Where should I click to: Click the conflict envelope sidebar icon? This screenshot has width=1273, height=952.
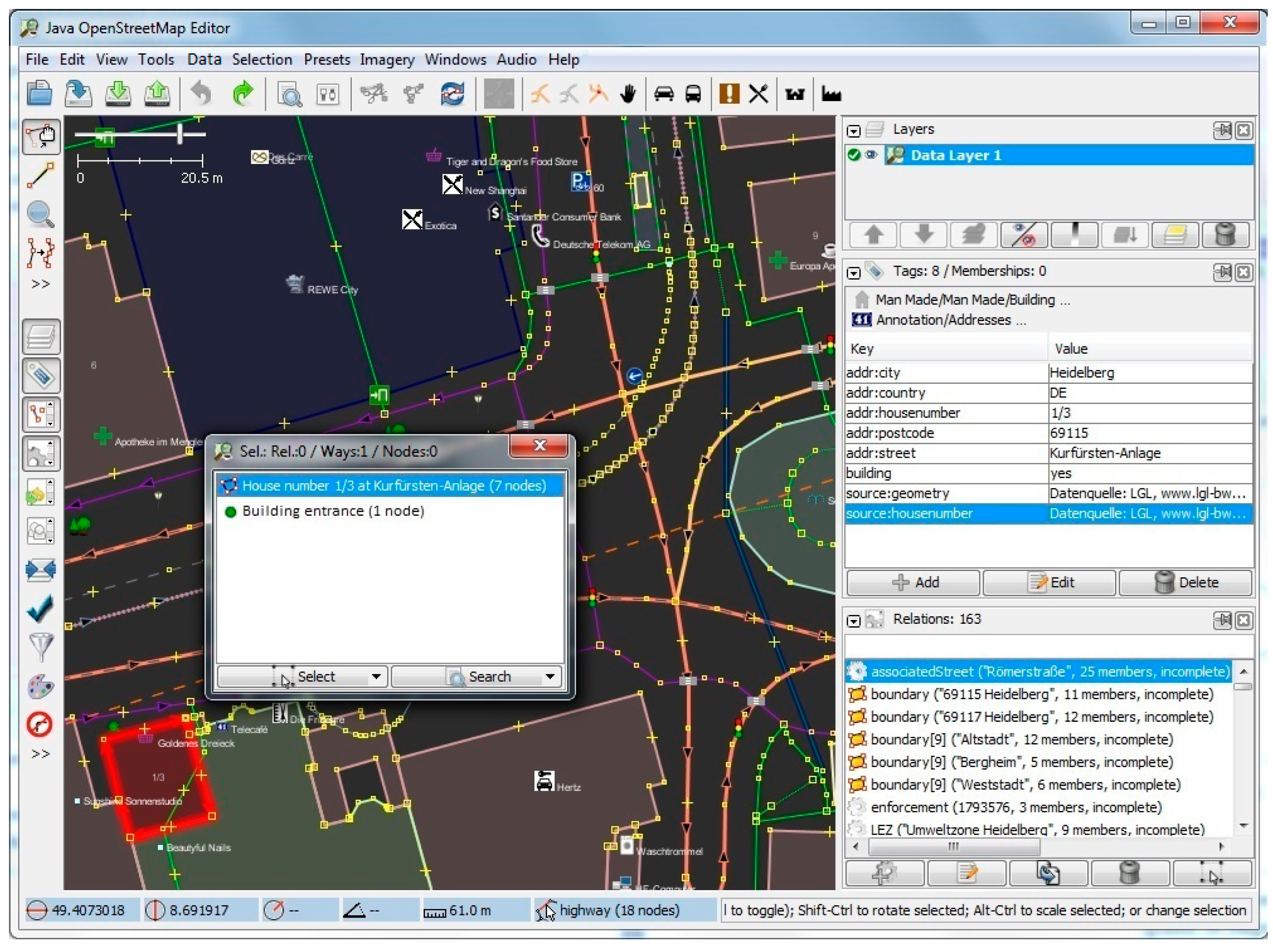pos(41,569)
